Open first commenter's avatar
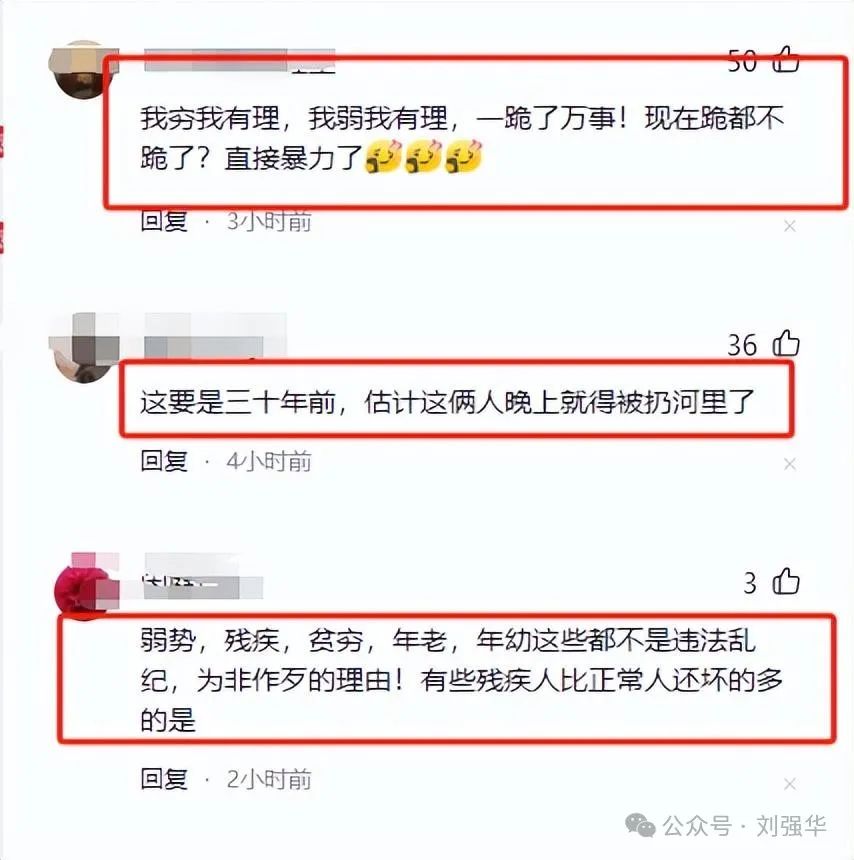This screenshot has width=854, height=860. 82,69
